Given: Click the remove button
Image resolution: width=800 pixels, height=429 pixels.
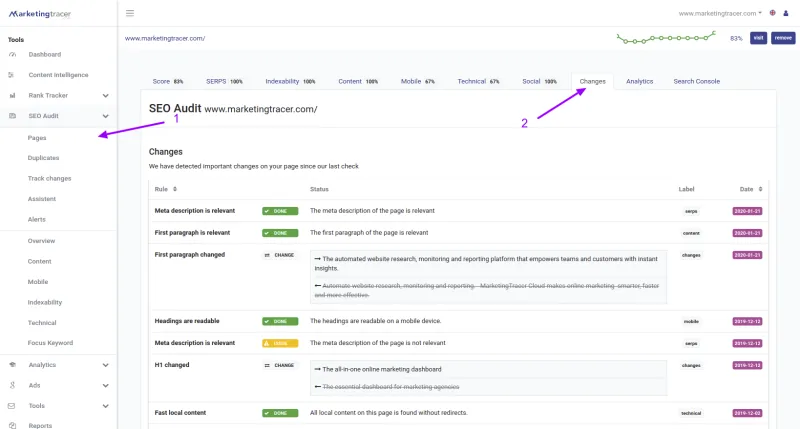Looking at the screenshot, I should pos(783,38).
